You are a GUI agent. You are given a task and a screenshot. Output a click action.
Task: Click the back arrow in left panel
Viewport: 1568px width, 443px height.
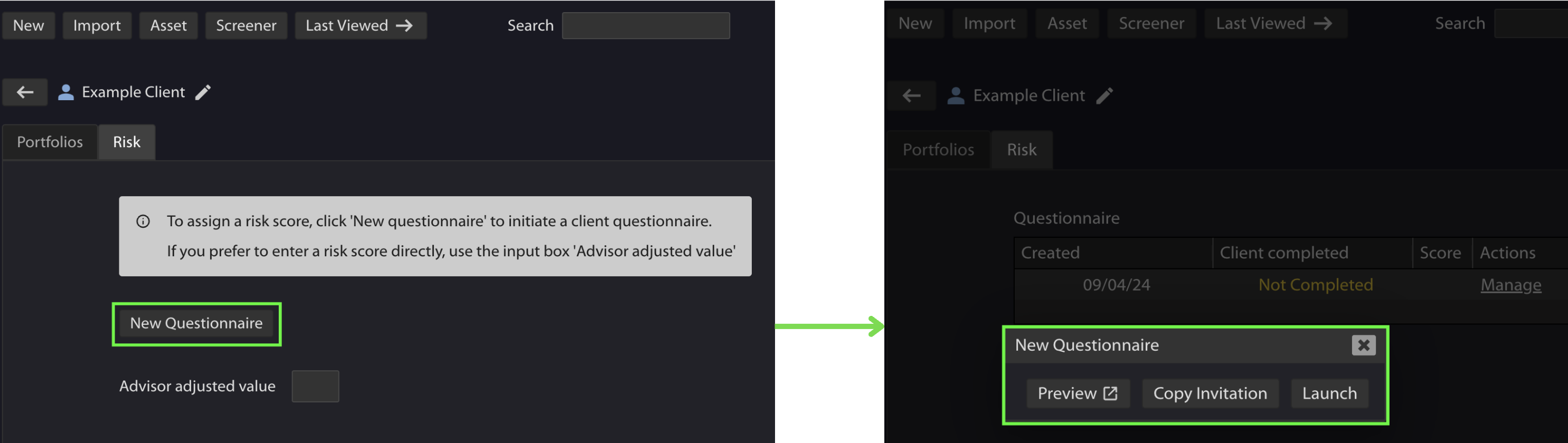(25, 92)
